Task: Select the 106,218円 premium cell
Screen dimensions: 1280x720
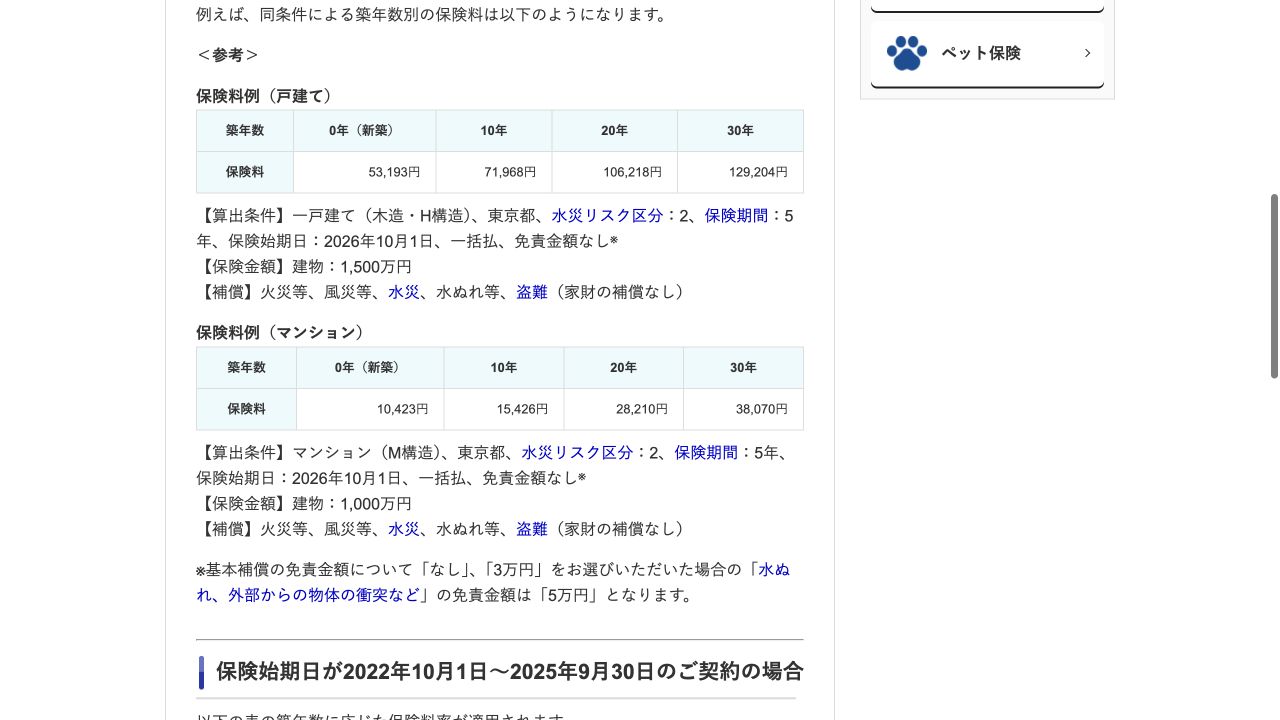Action: pos(615,172)
